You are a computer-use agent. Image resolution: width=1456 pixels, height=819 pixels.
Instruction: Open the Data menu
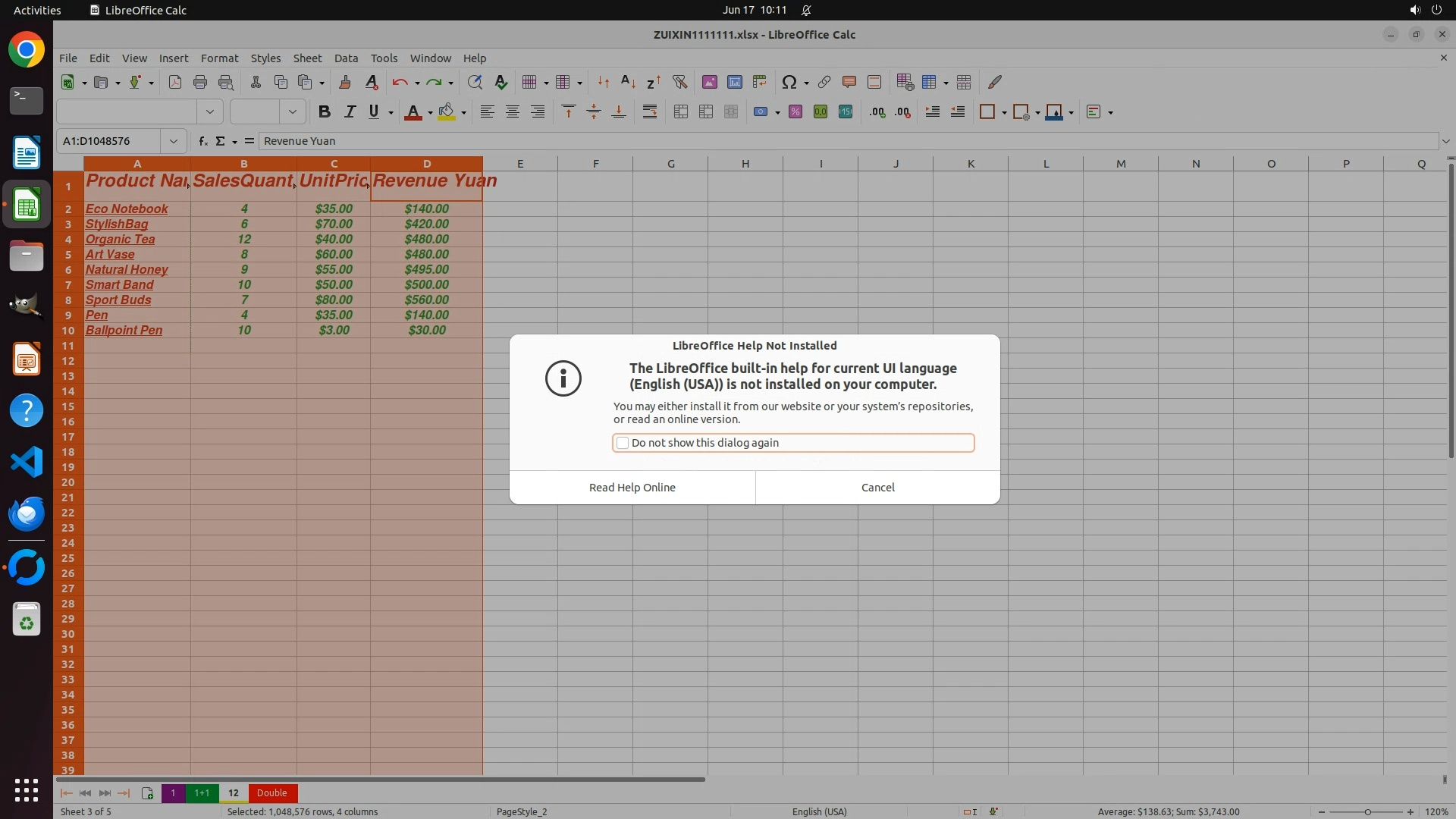coord(345,58)
